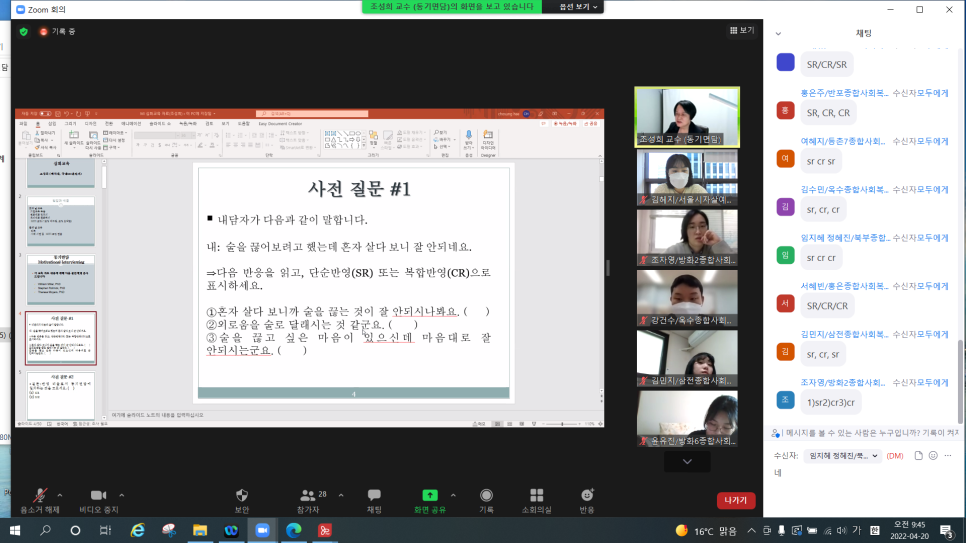This screenshot has height=543, width=966.
Task: Click the red Leave meeting button
Action: tap(735, 500)
